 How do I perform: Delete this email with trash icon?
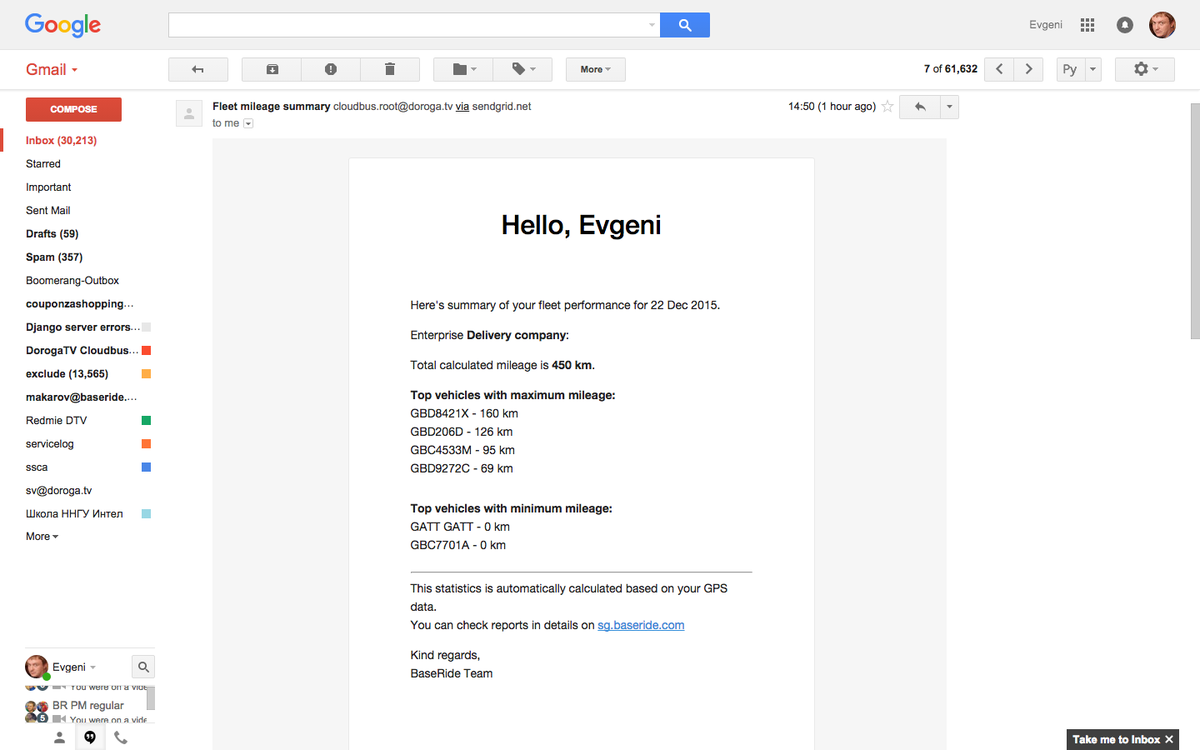click(390, 69)
